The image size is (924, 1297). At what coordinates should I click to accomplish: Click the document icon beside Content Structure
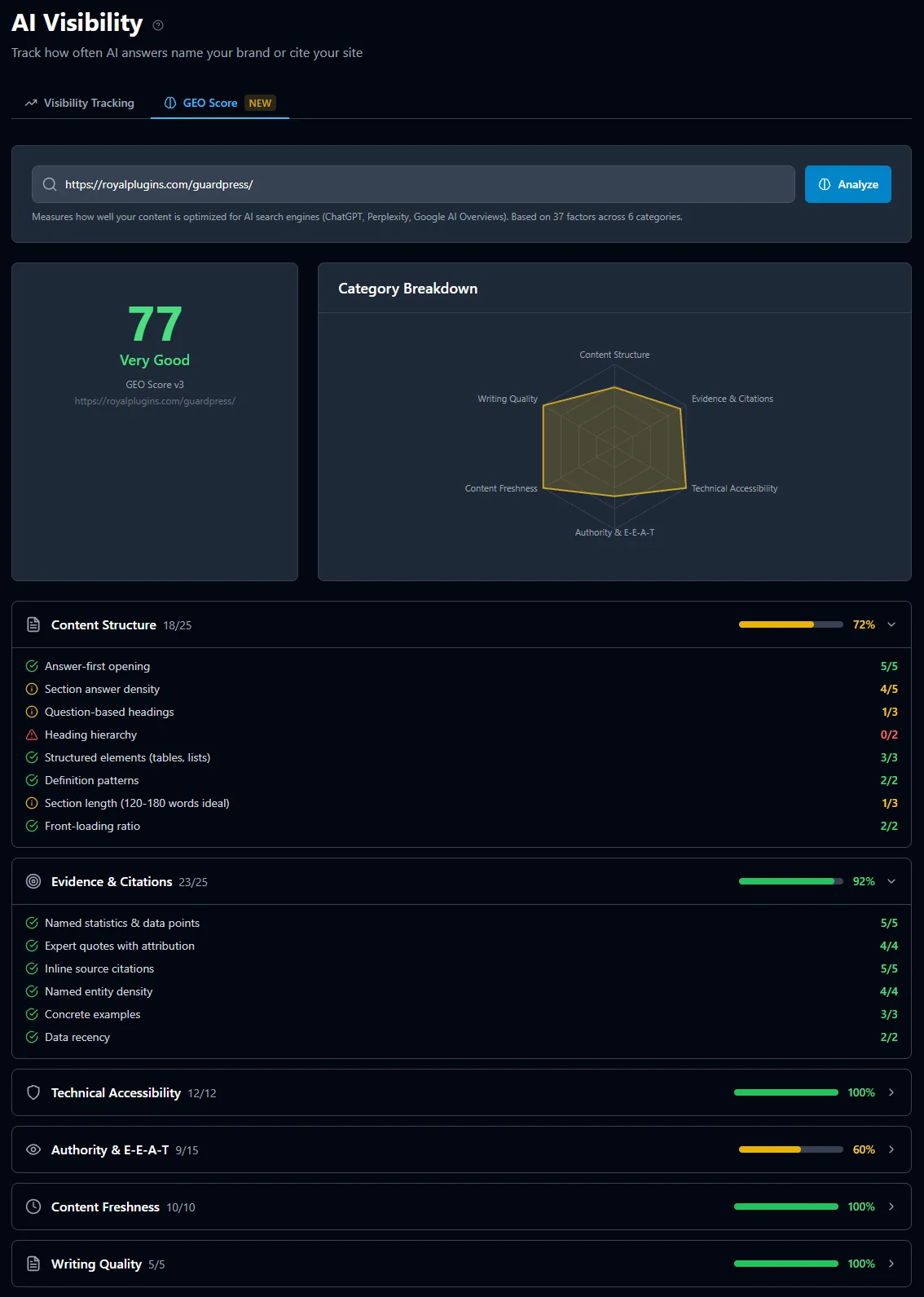33,624
